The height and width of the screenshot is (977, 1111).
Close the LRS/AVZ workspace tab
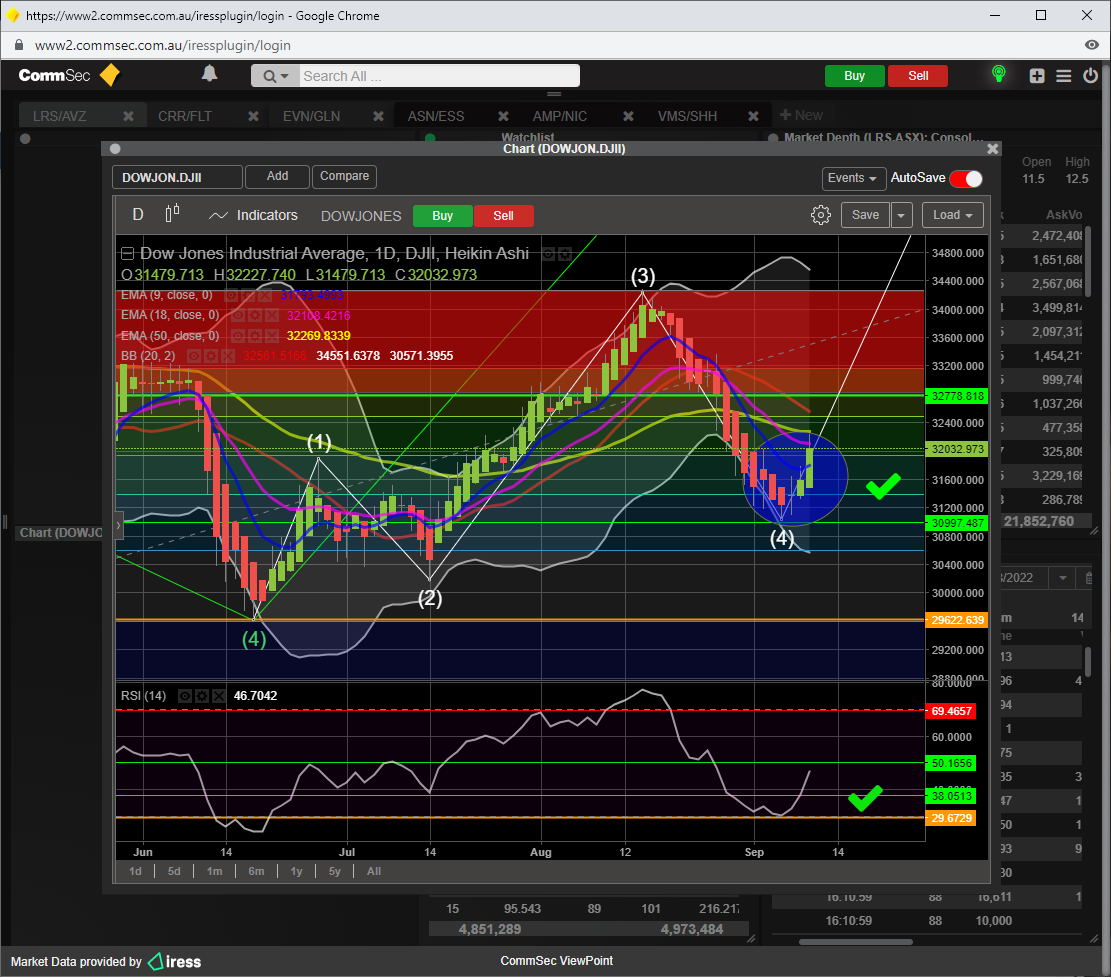click(128, 116)
